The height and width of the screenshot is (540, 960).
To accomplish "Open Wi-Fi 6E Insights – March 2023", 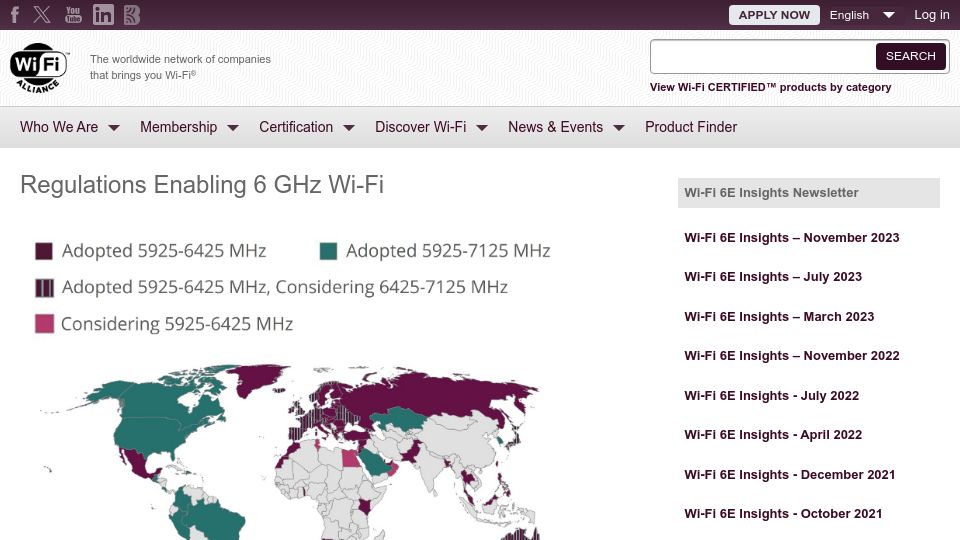I will click(779, 317).
